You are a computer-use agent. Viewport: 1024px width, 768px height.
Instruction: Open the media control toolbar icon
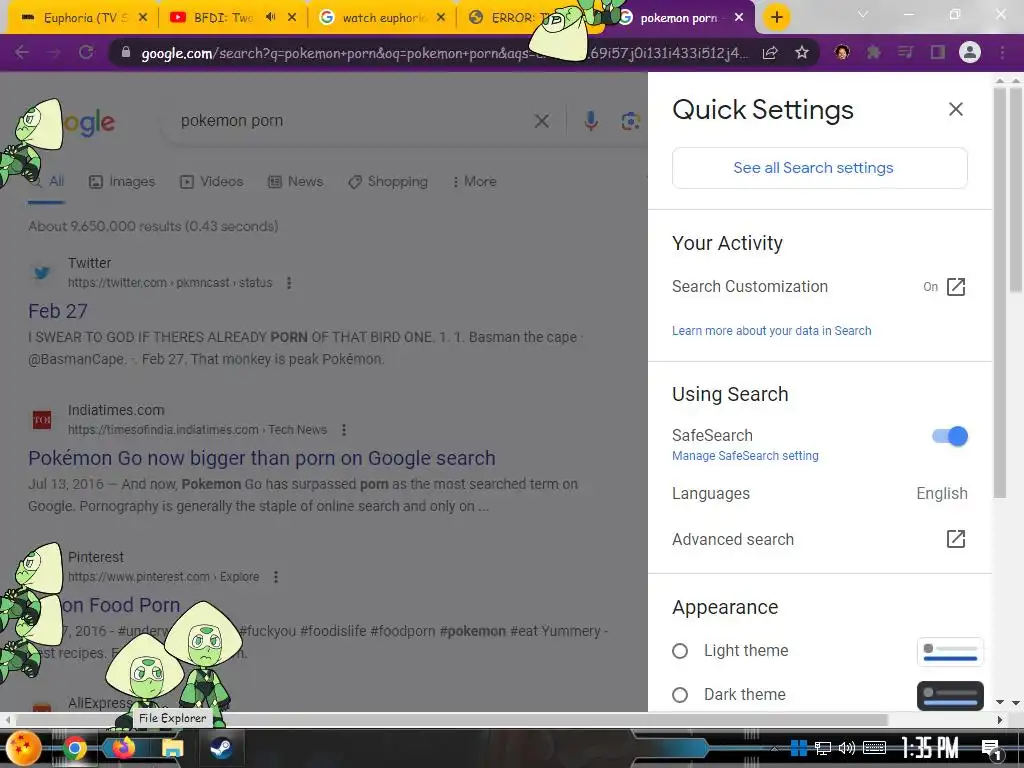[905, 52]
